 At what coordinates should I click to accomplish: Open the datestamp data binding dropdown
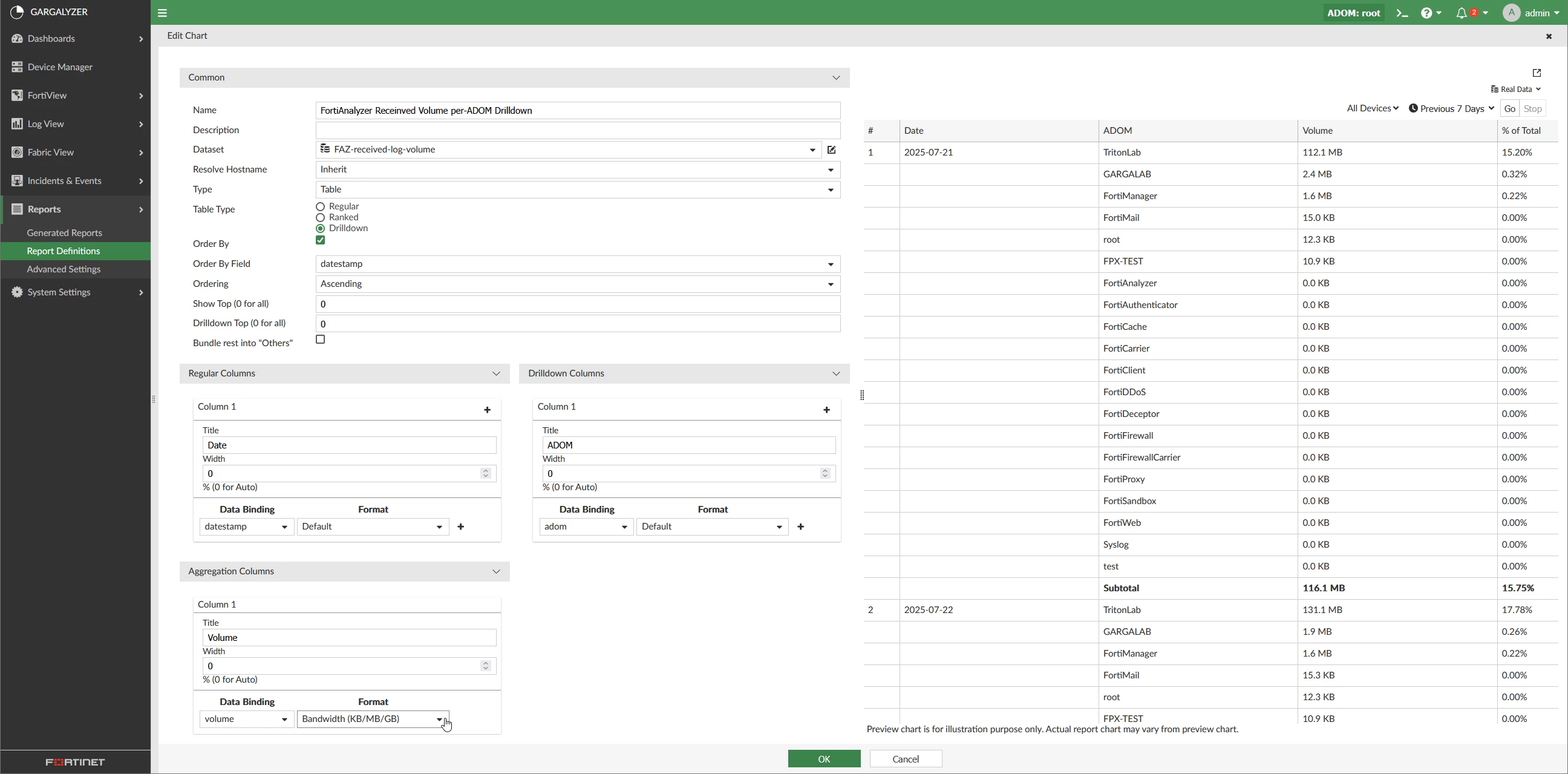click(247, 526)
